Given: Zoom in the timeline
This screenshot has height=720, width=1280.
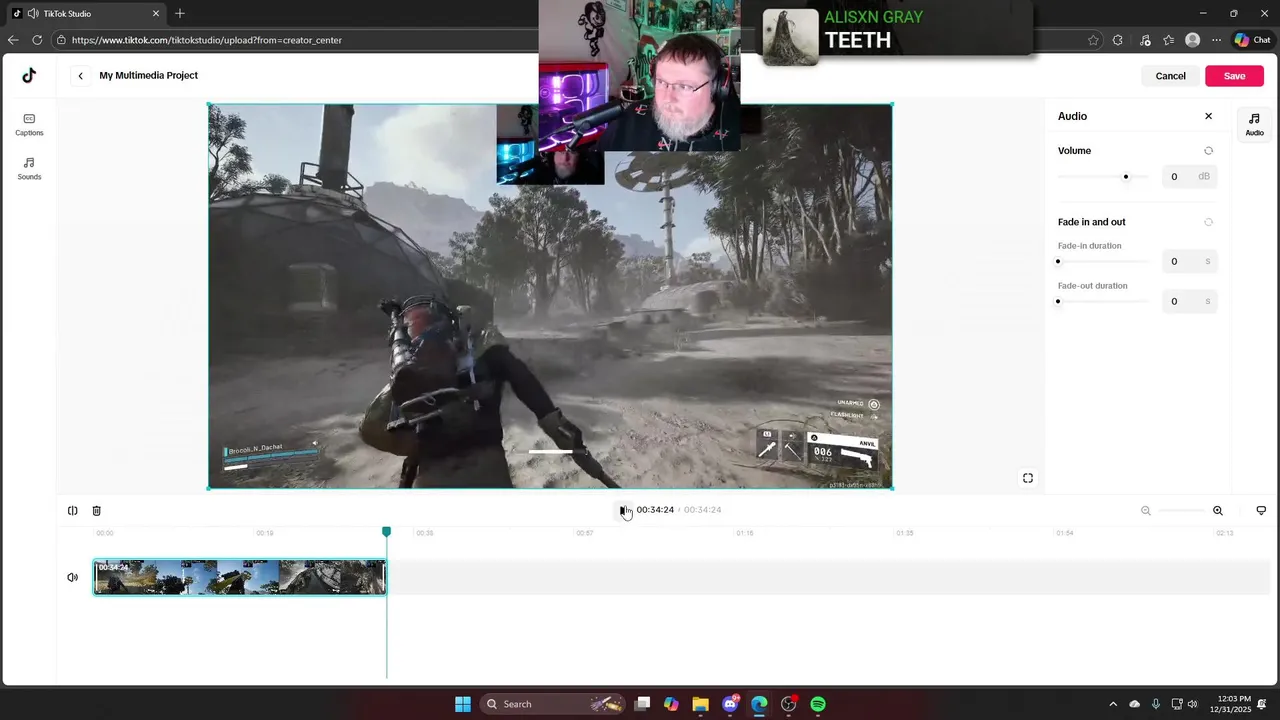Looking at the screenshot, I should point(1218,510).
